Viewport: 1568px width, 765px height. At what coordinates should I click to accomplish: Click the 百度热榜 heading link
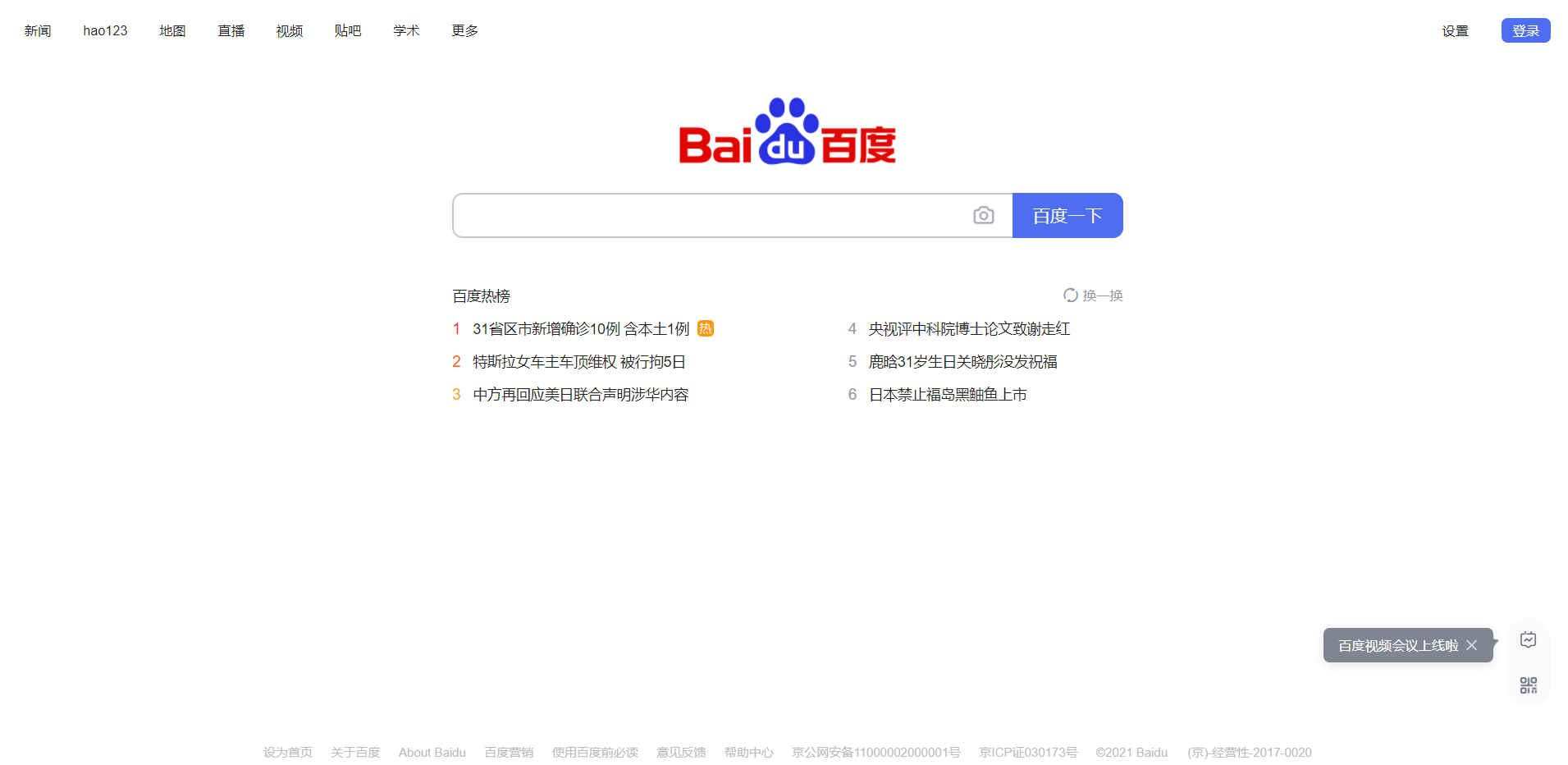point(482,295)
